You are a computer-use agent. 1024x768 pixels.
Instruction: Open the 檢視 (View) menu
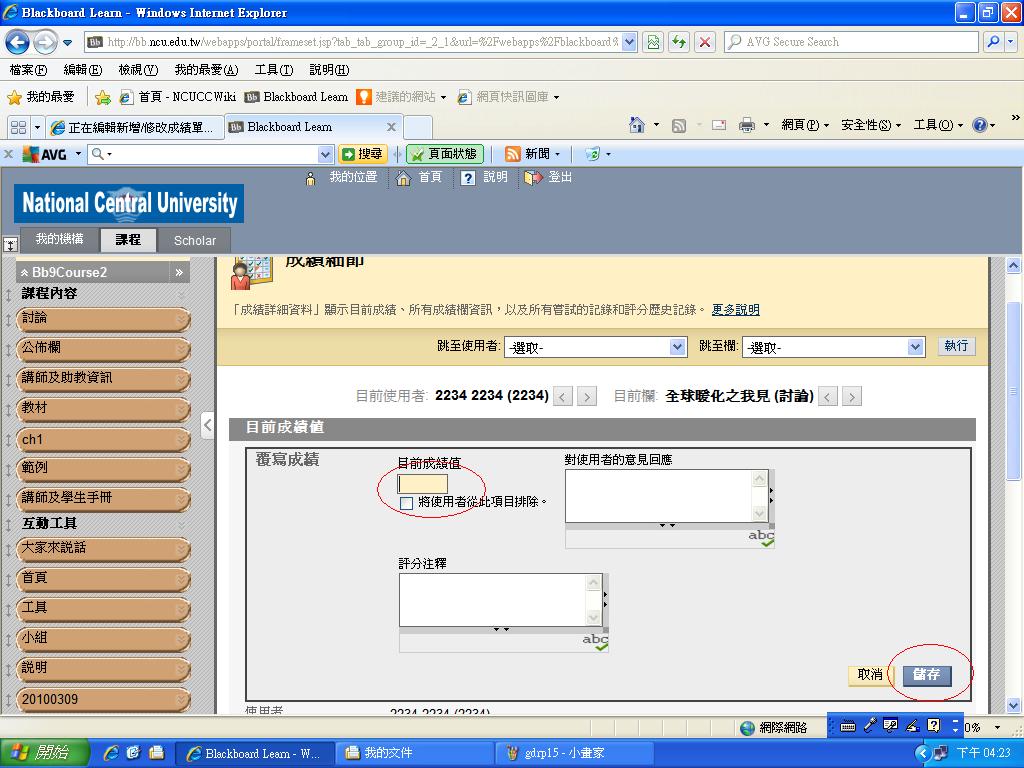[x=137, y=70]
